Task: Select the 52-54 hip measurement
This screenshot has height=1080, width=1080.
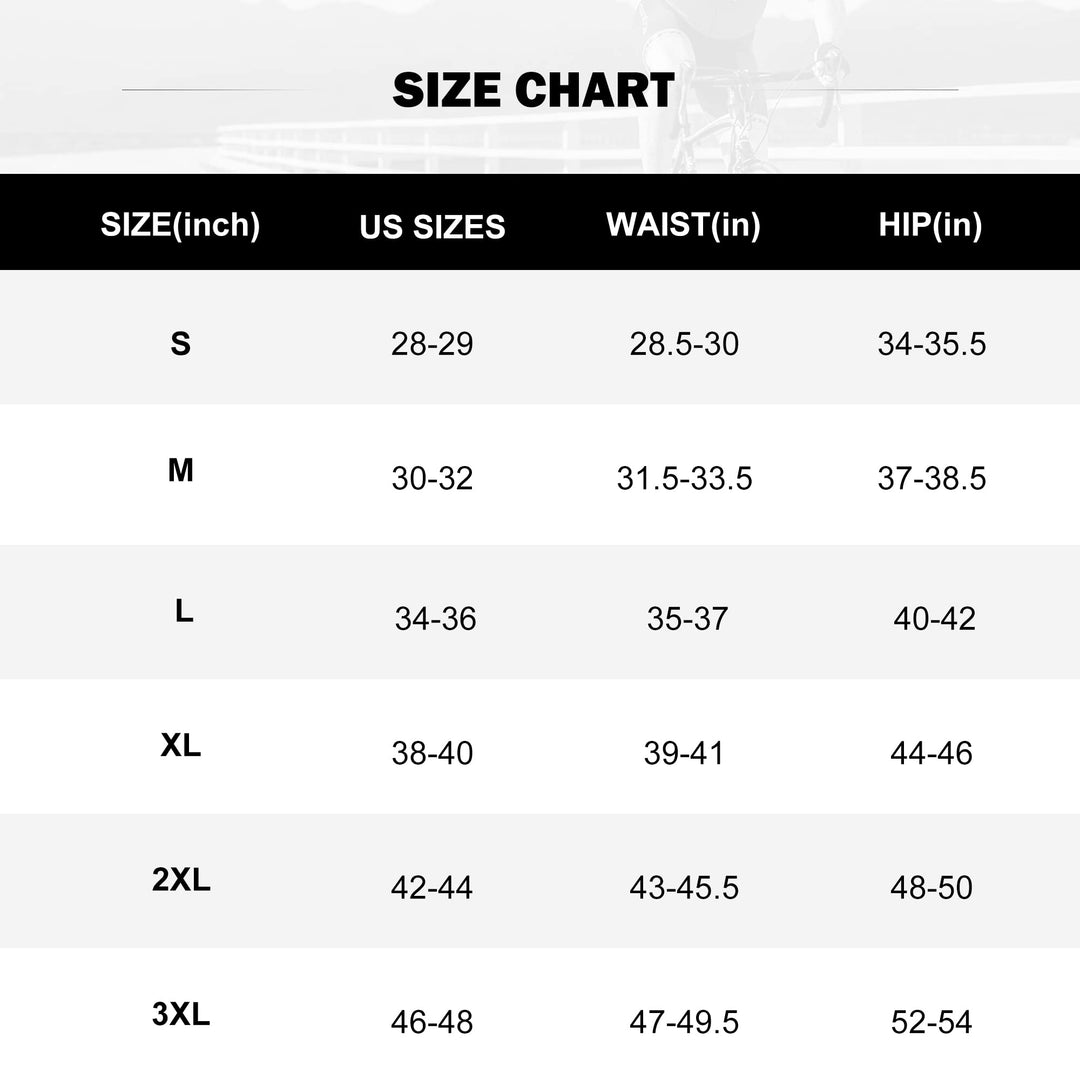Action: [x=931, y=1023]
